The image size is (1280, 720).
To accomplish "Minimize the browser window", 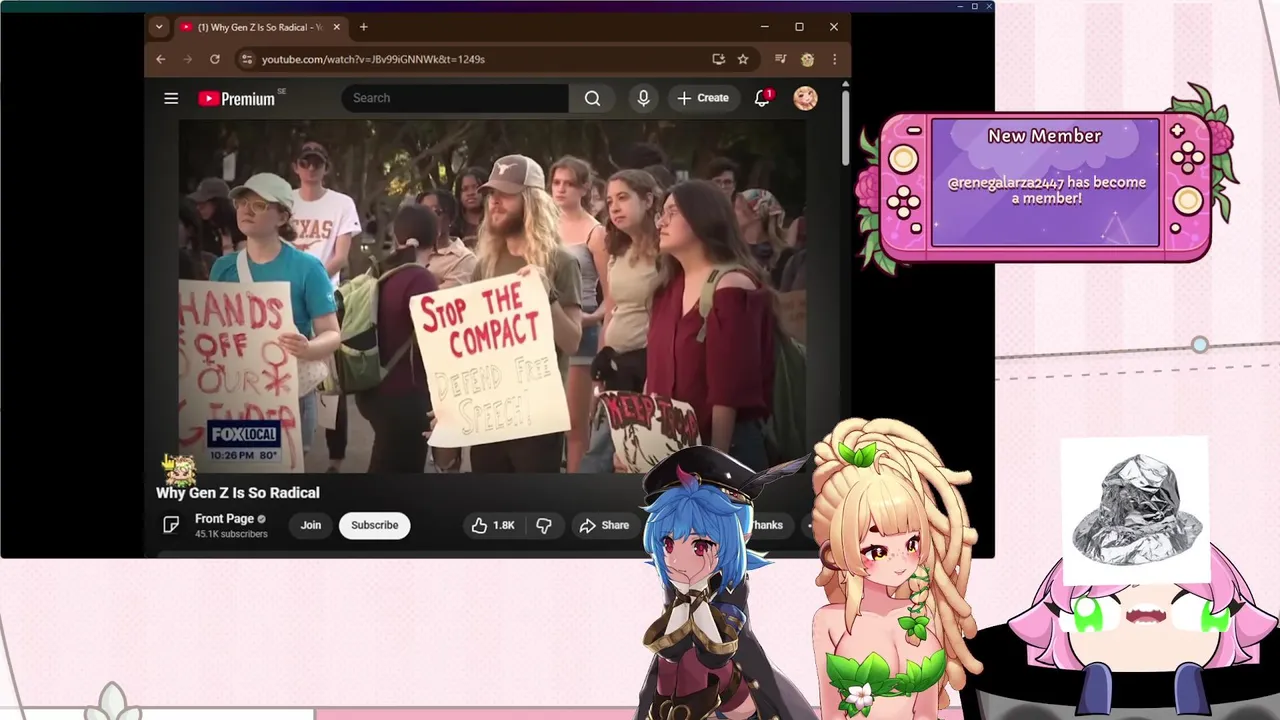I will 764,27.
